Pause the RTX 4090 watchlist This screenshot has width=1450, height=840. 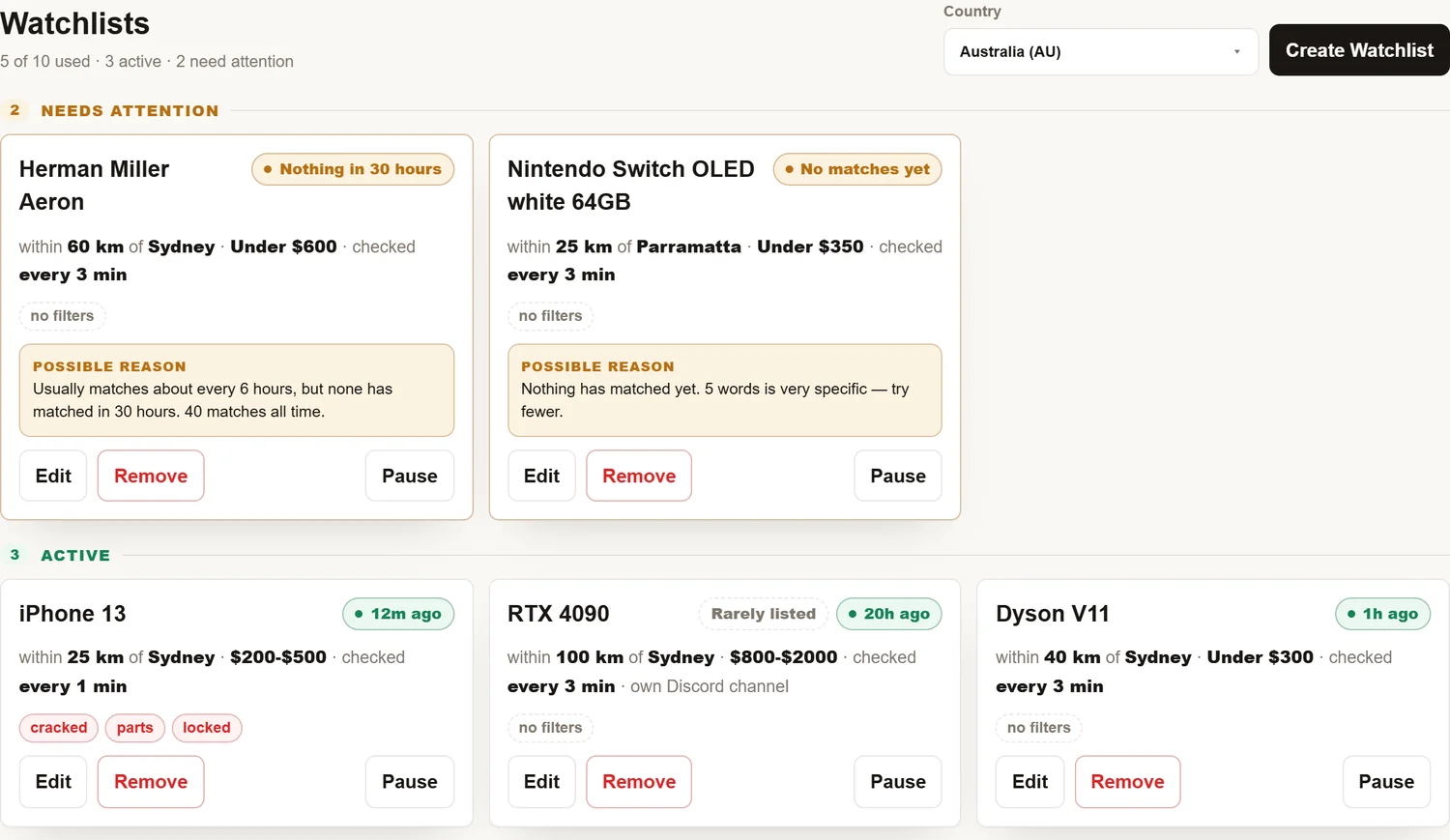898,782
